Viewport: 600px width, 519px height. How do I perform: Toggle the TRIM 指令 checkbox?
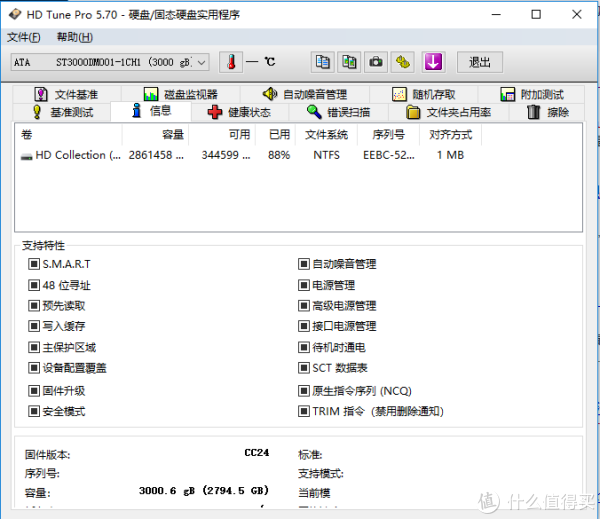pyautogui.click(x=304, y=411)
